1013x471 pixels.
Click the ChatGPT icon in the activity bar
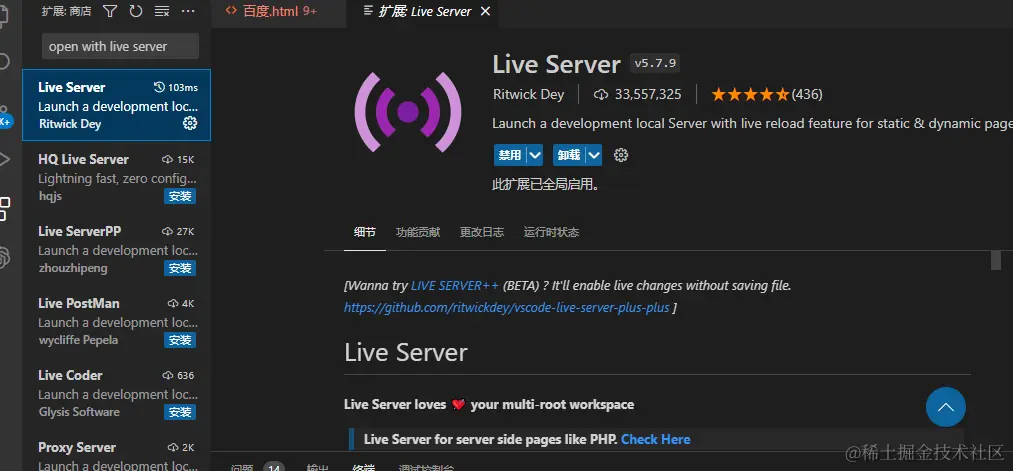pyautogui.click(x=4, y=257)
